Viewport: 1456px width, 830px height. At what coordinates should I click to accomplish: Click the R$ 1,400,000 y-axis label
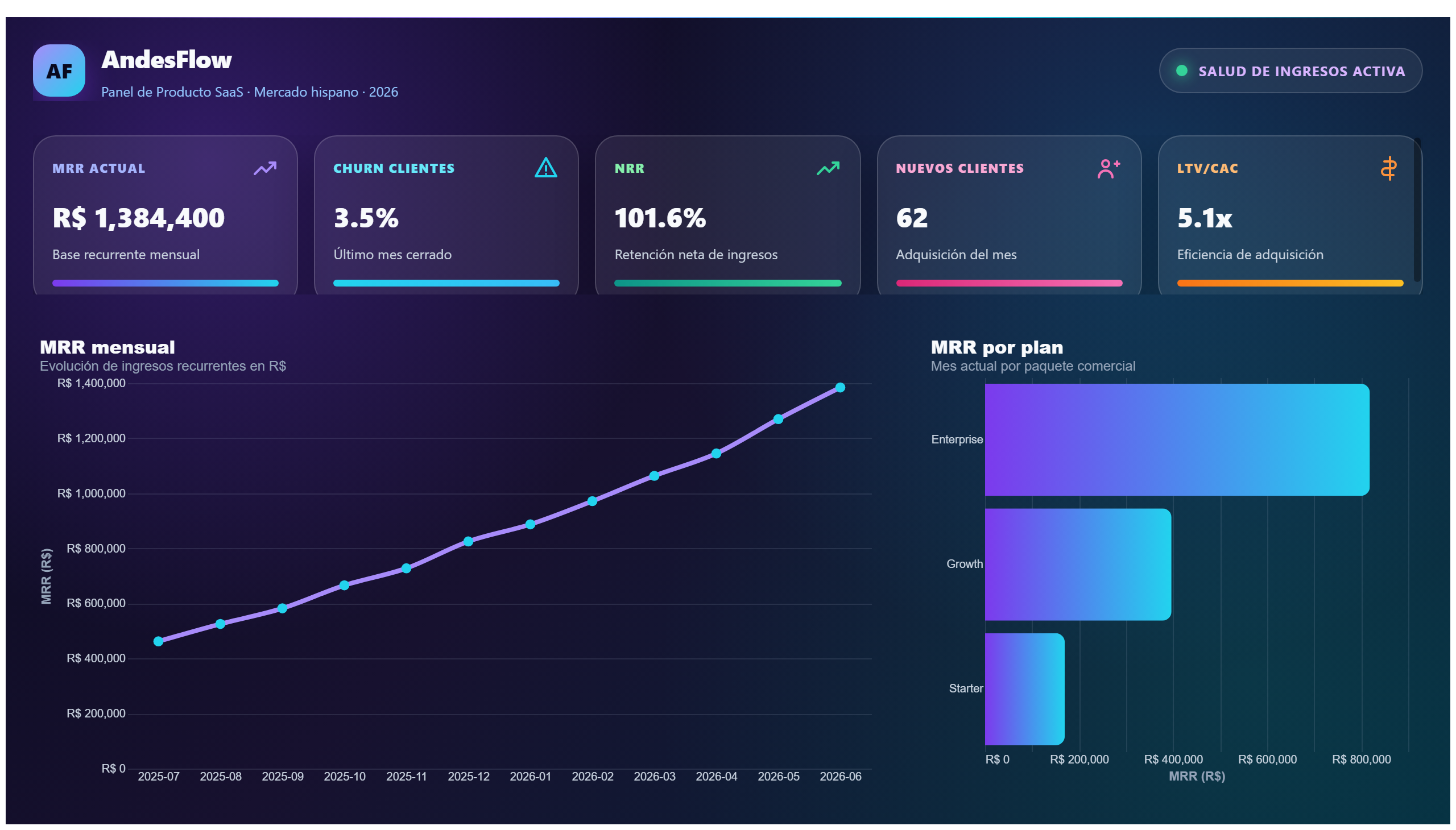pos(91,383)
